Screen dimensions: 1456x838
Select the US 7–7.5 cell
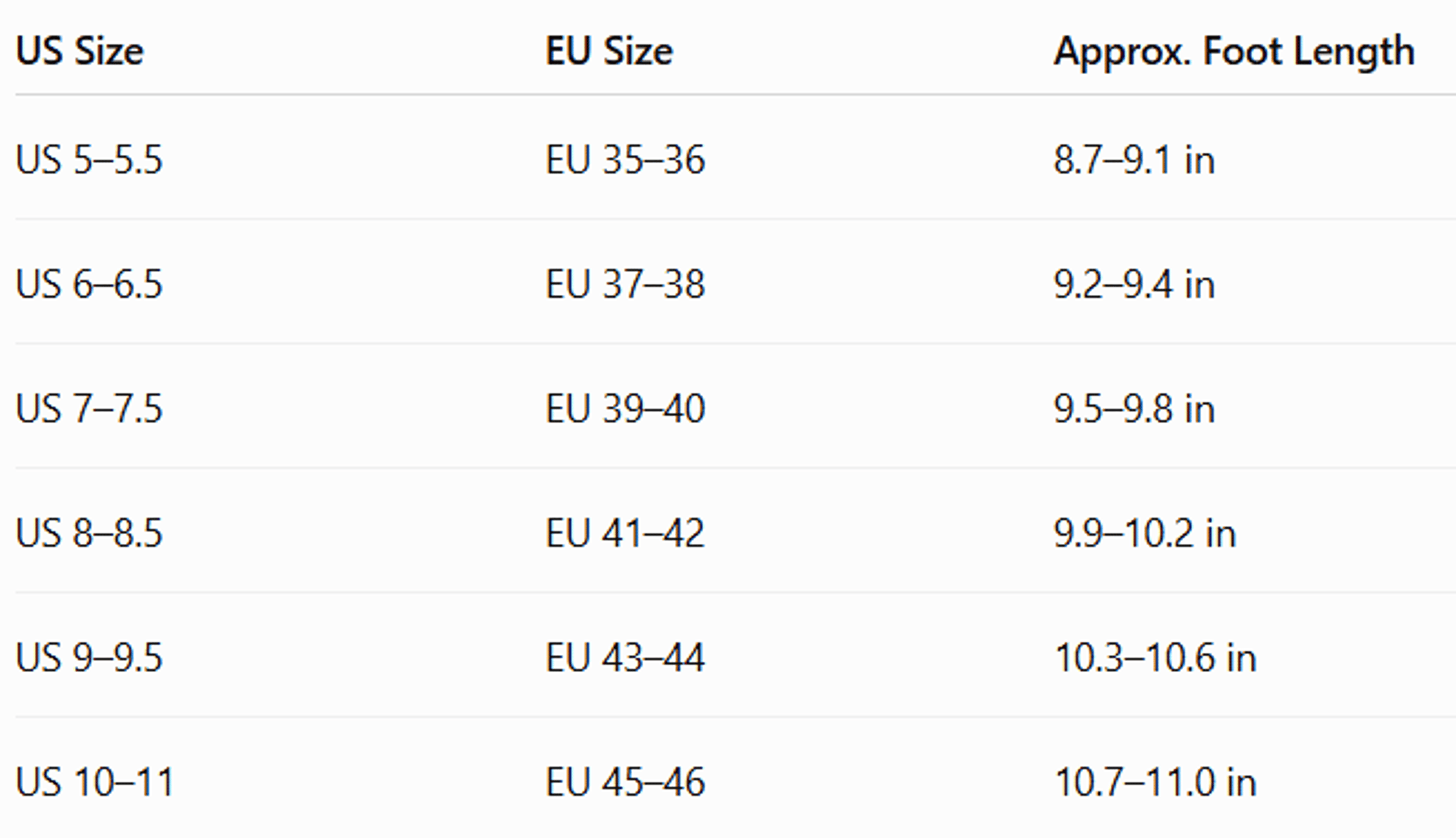pos(89,408)
